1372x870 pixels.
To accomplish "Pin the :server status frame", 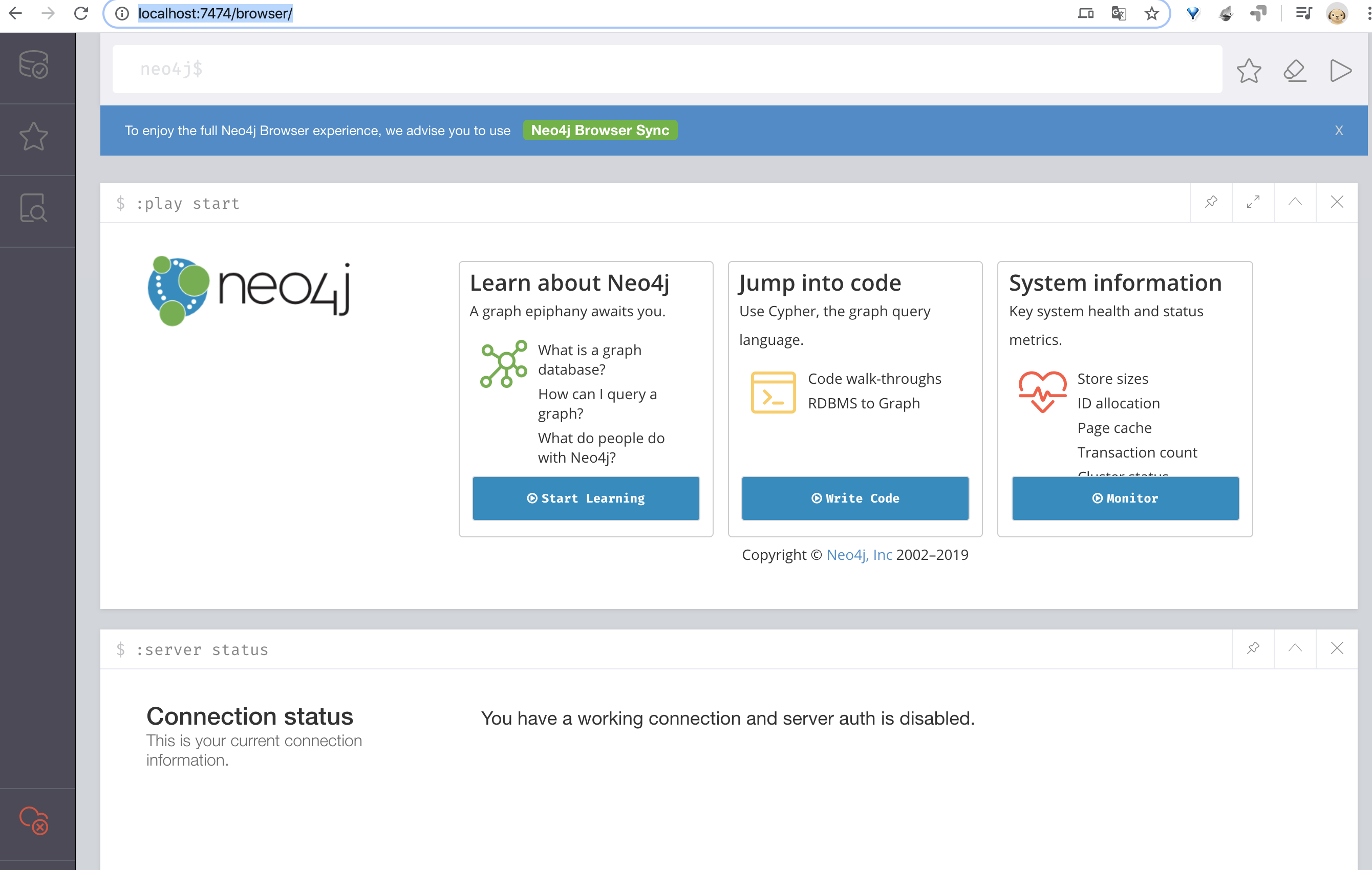I will 1253,648.
